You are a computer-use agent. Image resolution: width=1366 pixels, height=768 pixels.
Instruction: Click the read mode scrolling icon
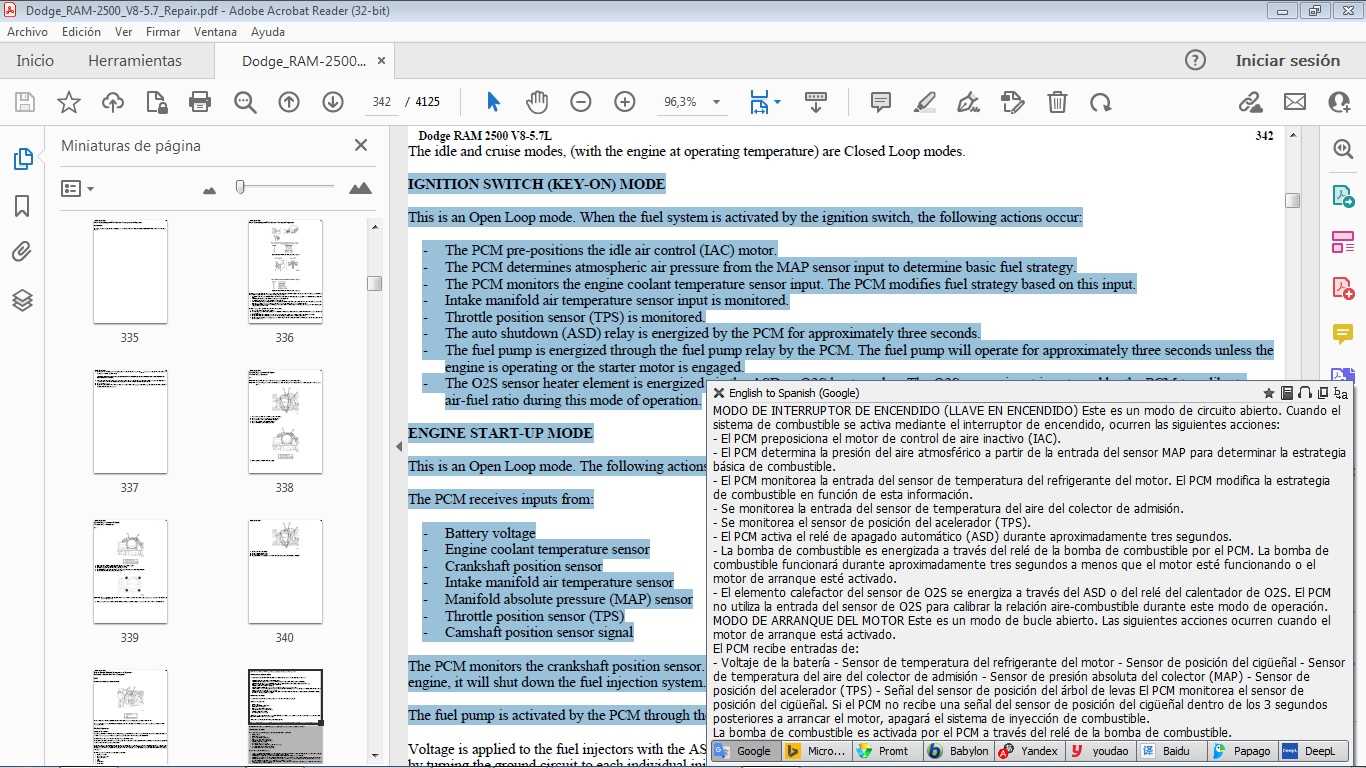816,102
